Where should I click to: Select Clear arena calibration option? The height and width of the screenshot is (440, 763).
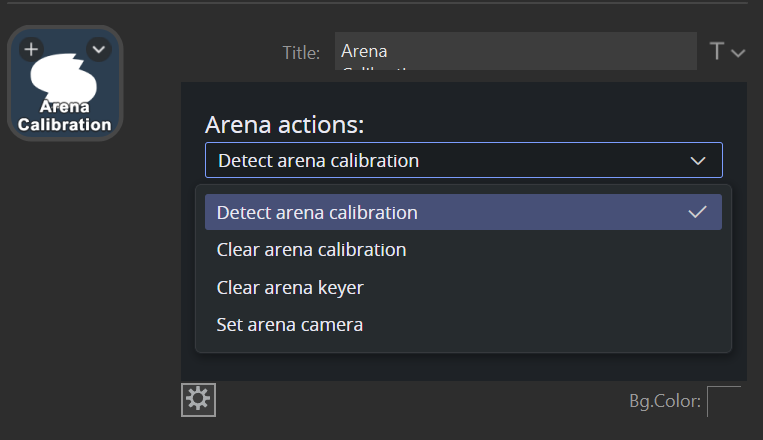coord(311,250)
